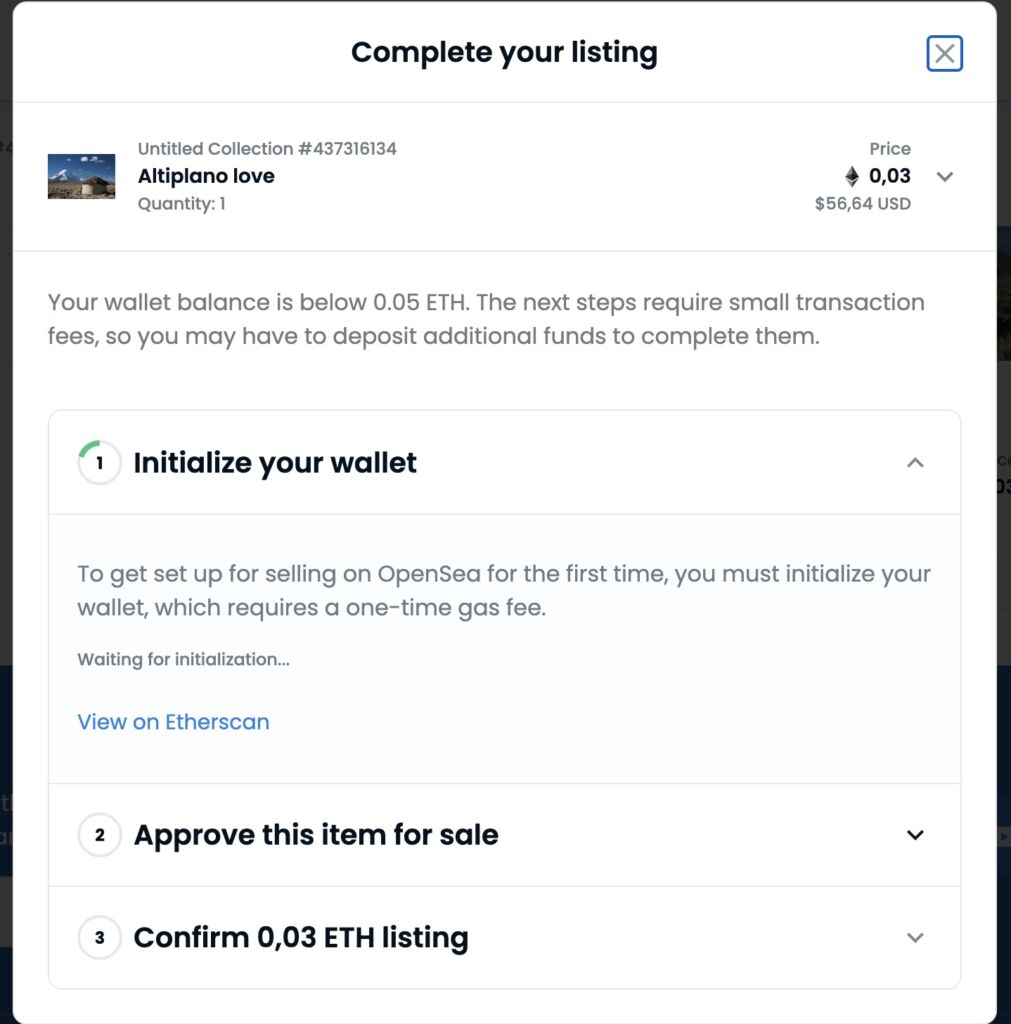Click the Ethereum diamond price icon
Screen dimensions: 1011x1024
tap(852, 177)
